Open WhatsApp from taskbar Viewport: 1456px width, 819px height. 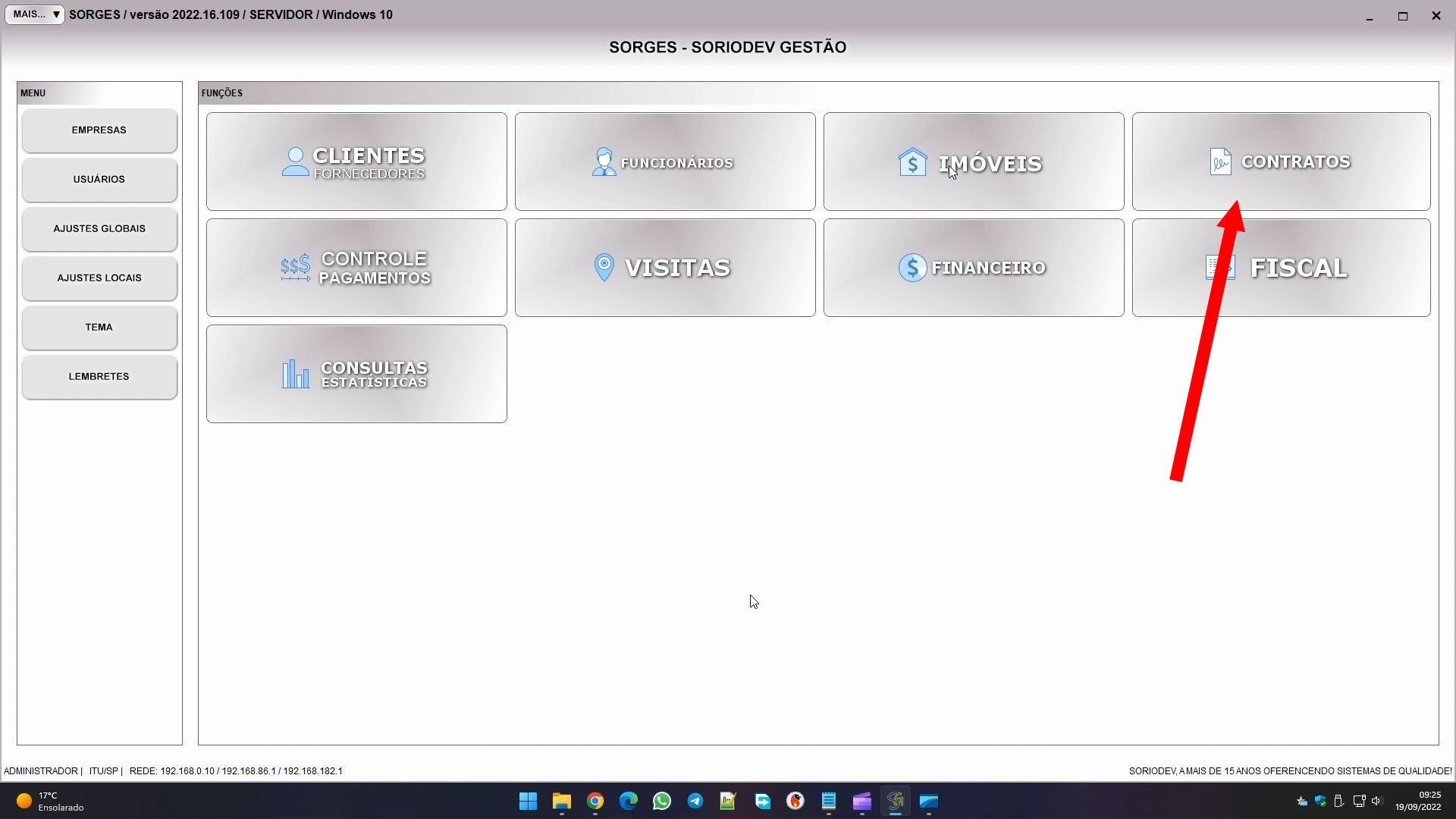point(662,801)
